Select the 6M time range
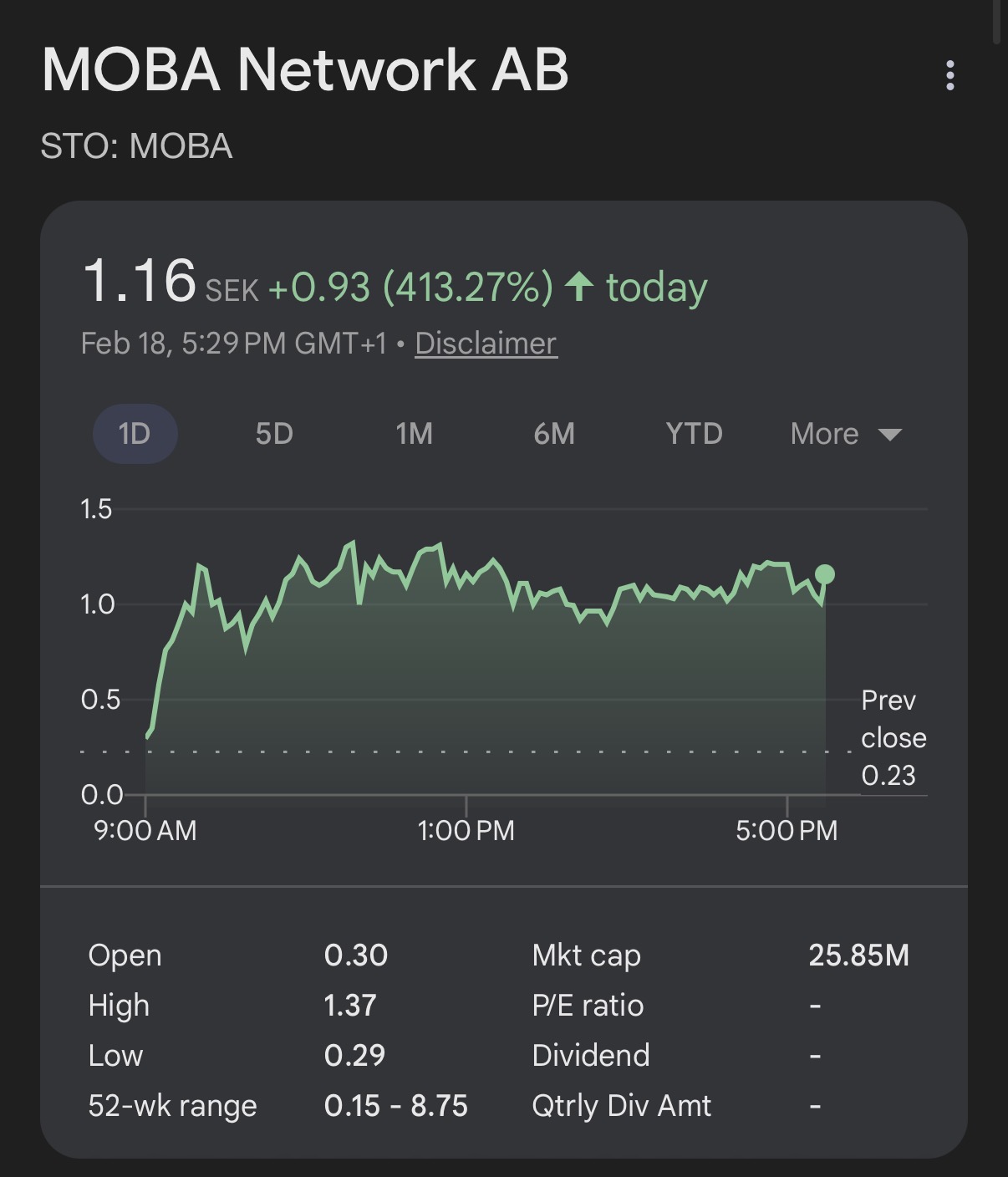This screenshot has width=1008, height=1177. tap(554, 434)
